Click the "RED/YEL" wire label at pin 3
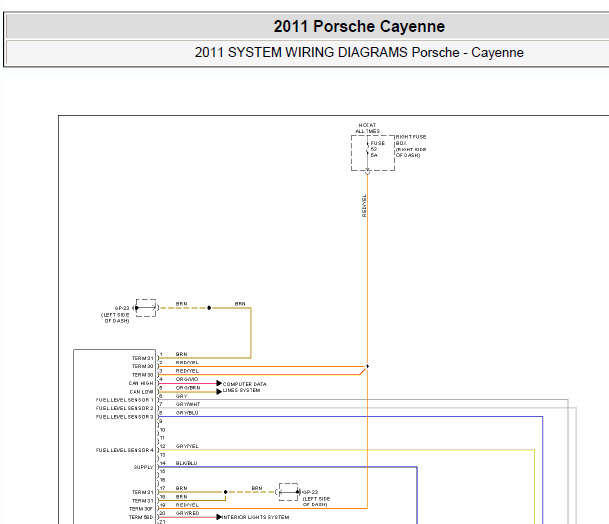This screenshot has width=609, height=524. click(x=187, y=371)
